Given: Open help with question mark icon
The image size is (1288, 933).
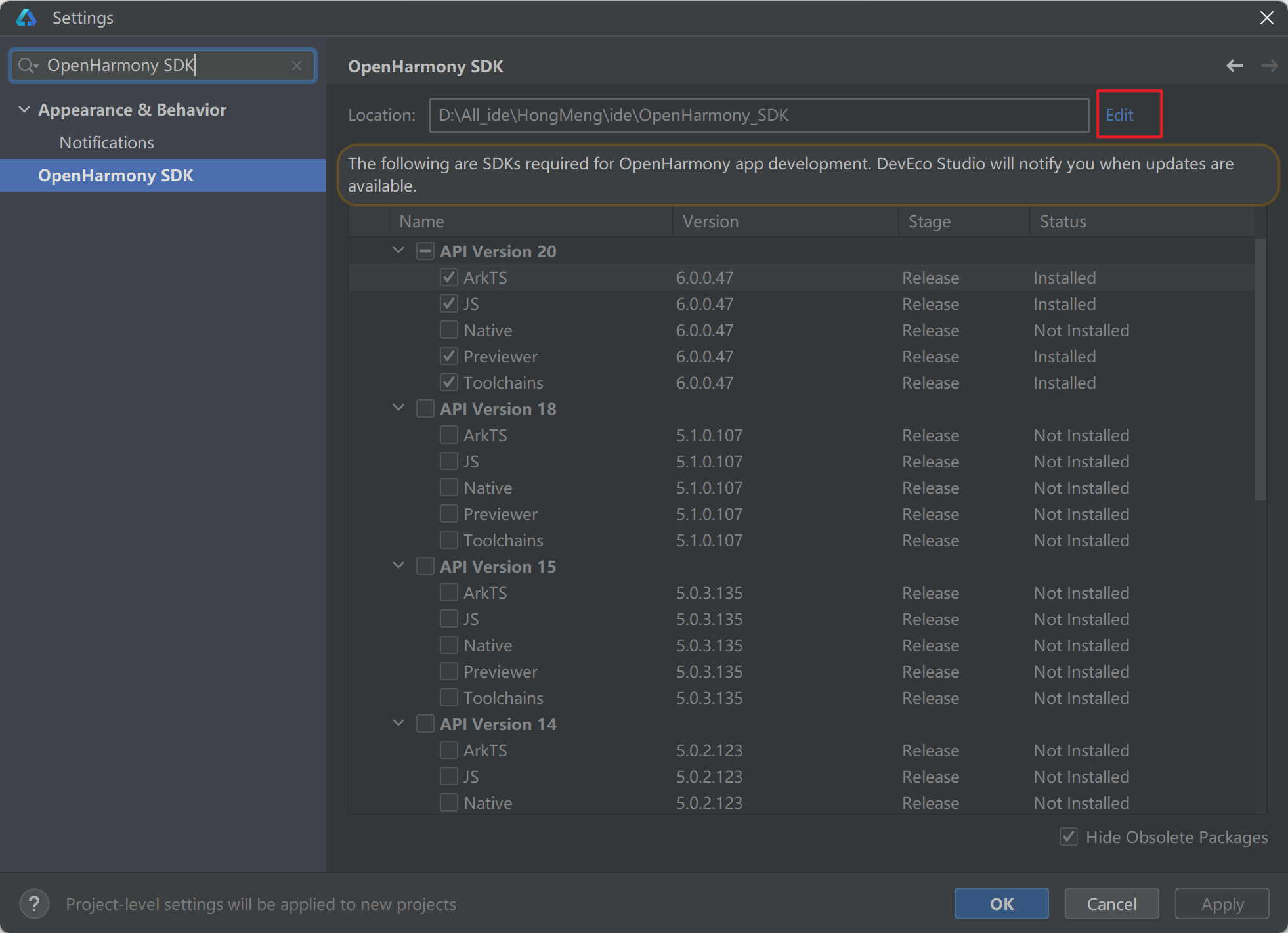Looking at the screenshot, I should point(34,904).
